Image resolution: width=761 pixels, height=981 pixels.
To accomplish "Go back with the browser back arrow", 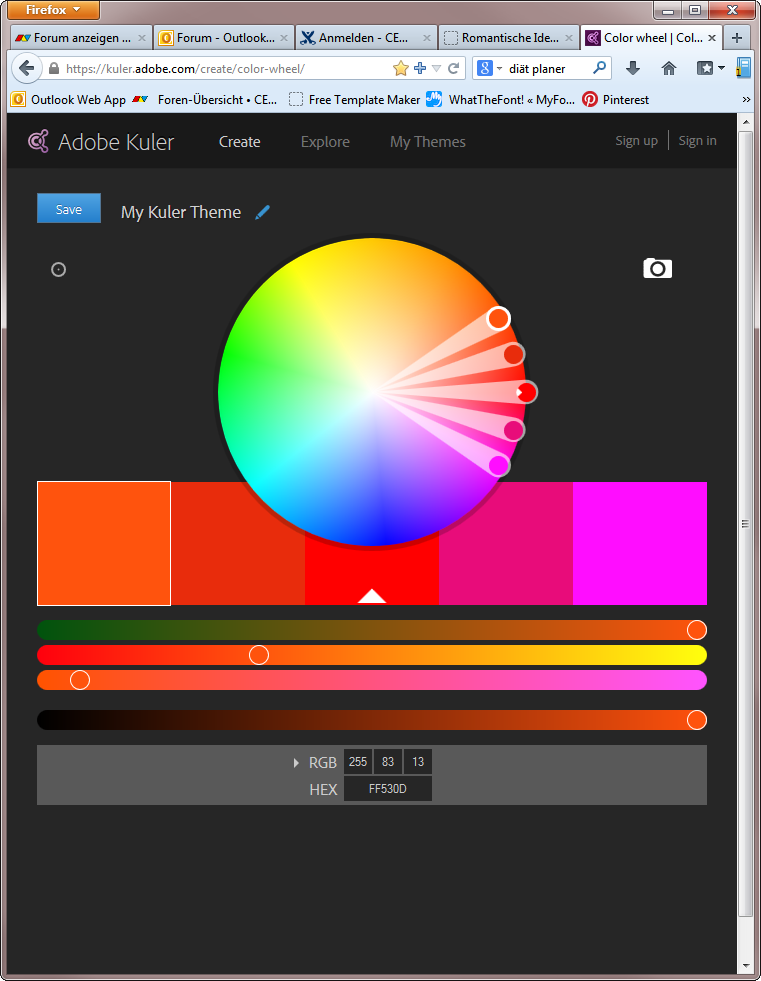I will (x=26, y=69).
